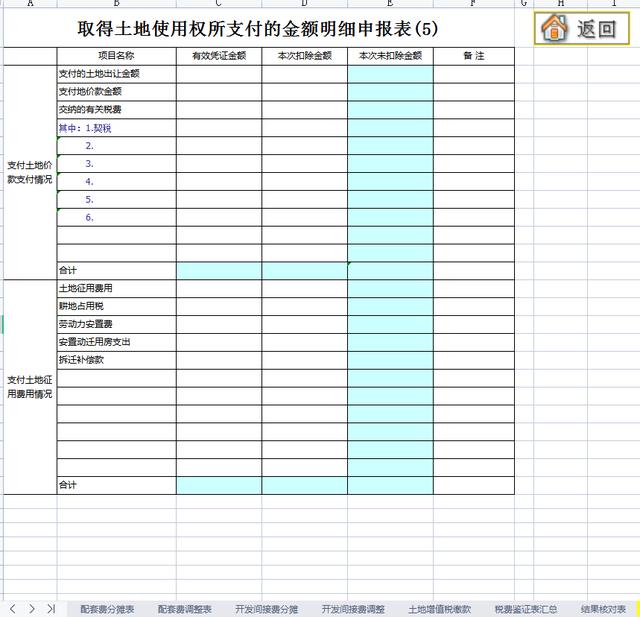The image size is (640, 617).
Task: Select the cell labeled 4.
Action: coord(116,182)
